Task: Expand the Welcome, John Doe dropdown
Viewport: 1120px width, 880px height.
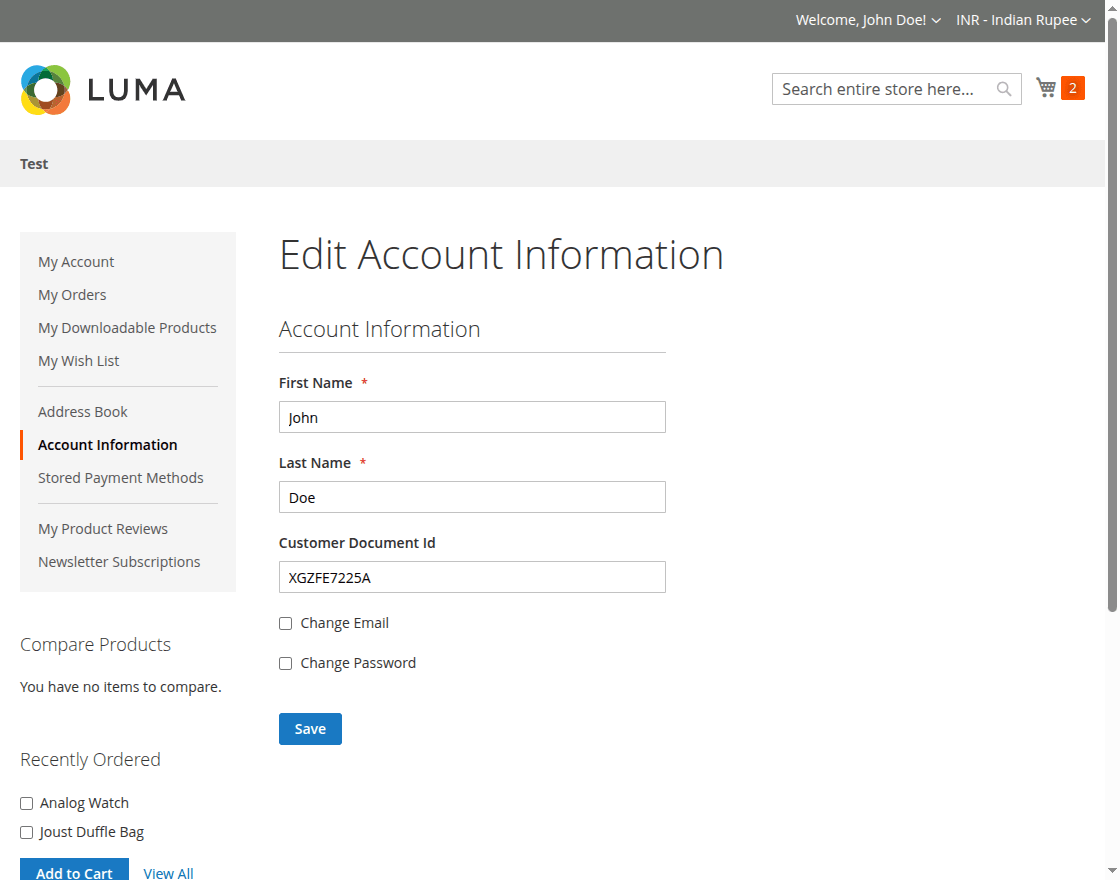Action: click(868, 20)
